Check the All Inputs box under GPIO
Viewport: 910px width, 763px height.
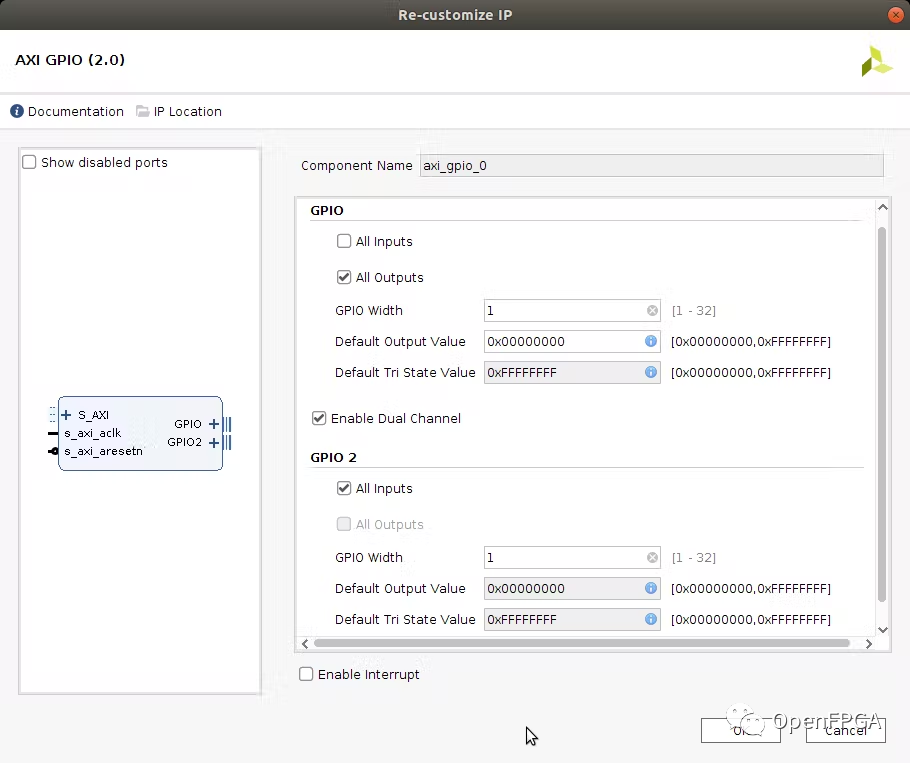point(344,242)
